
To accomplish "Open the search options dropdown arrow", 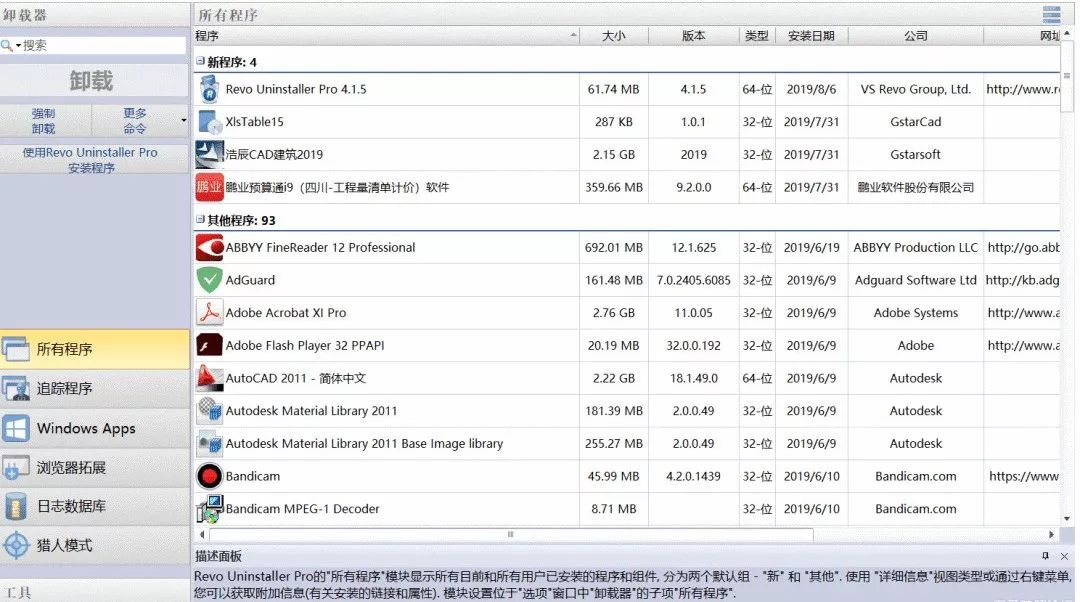I will pyautogui.click(x=18, y=45).
